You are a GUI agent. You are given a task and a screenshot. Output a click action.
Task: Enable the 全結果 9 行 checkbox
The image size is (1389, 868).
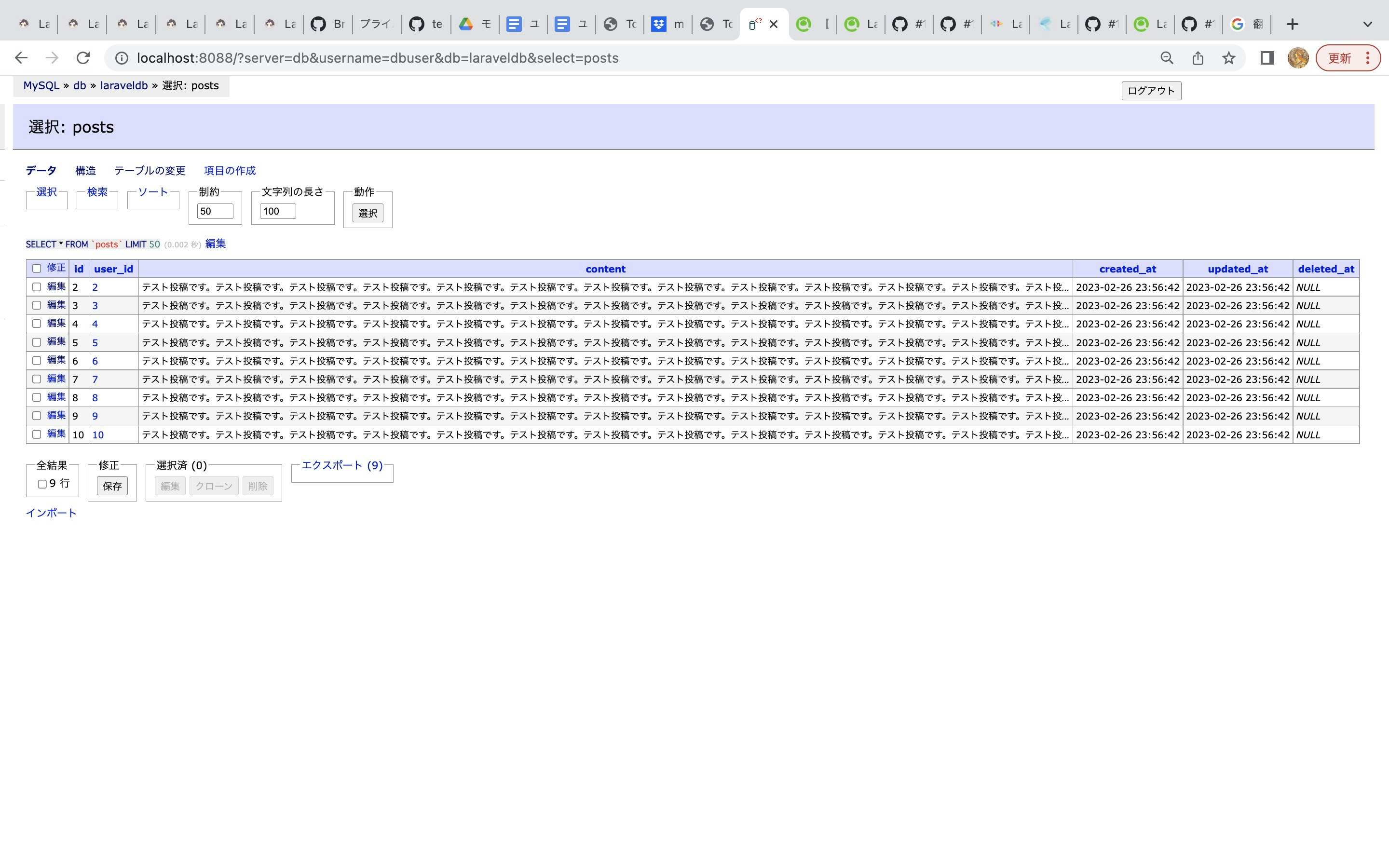tap(42, 484)
